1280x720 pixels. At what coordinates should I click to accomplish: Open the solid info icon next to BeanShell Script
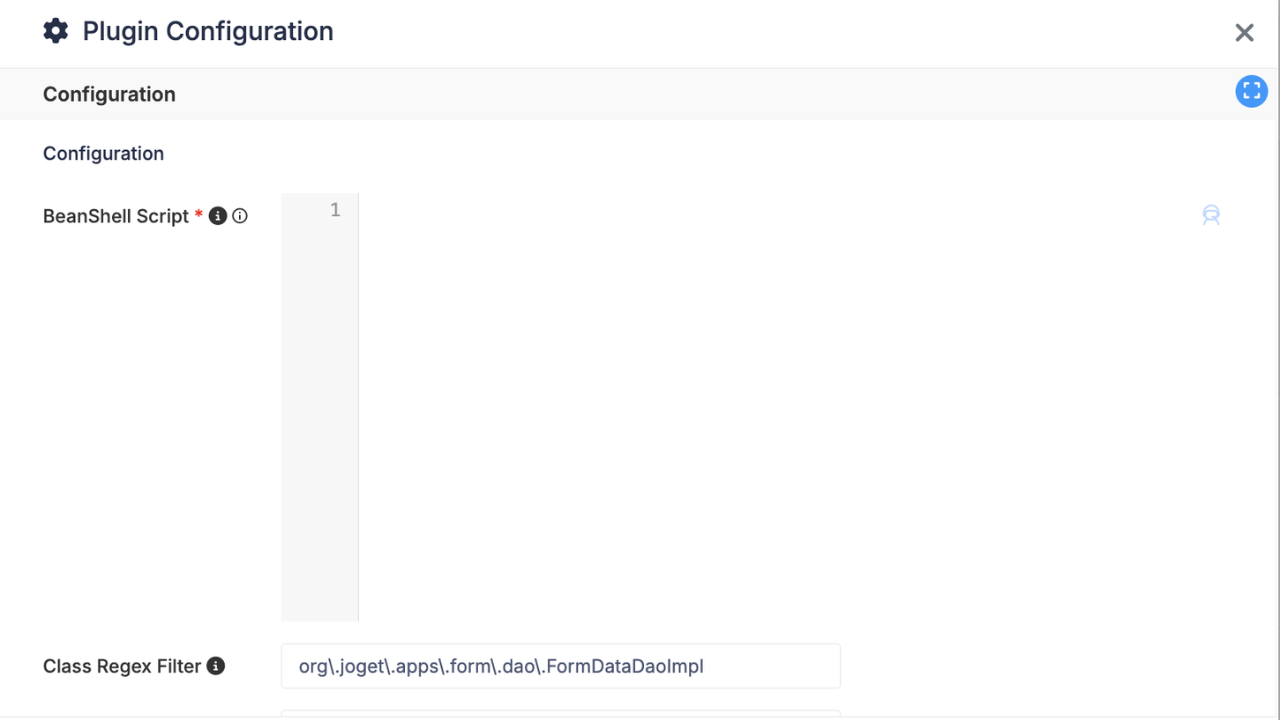pos(217,215)
